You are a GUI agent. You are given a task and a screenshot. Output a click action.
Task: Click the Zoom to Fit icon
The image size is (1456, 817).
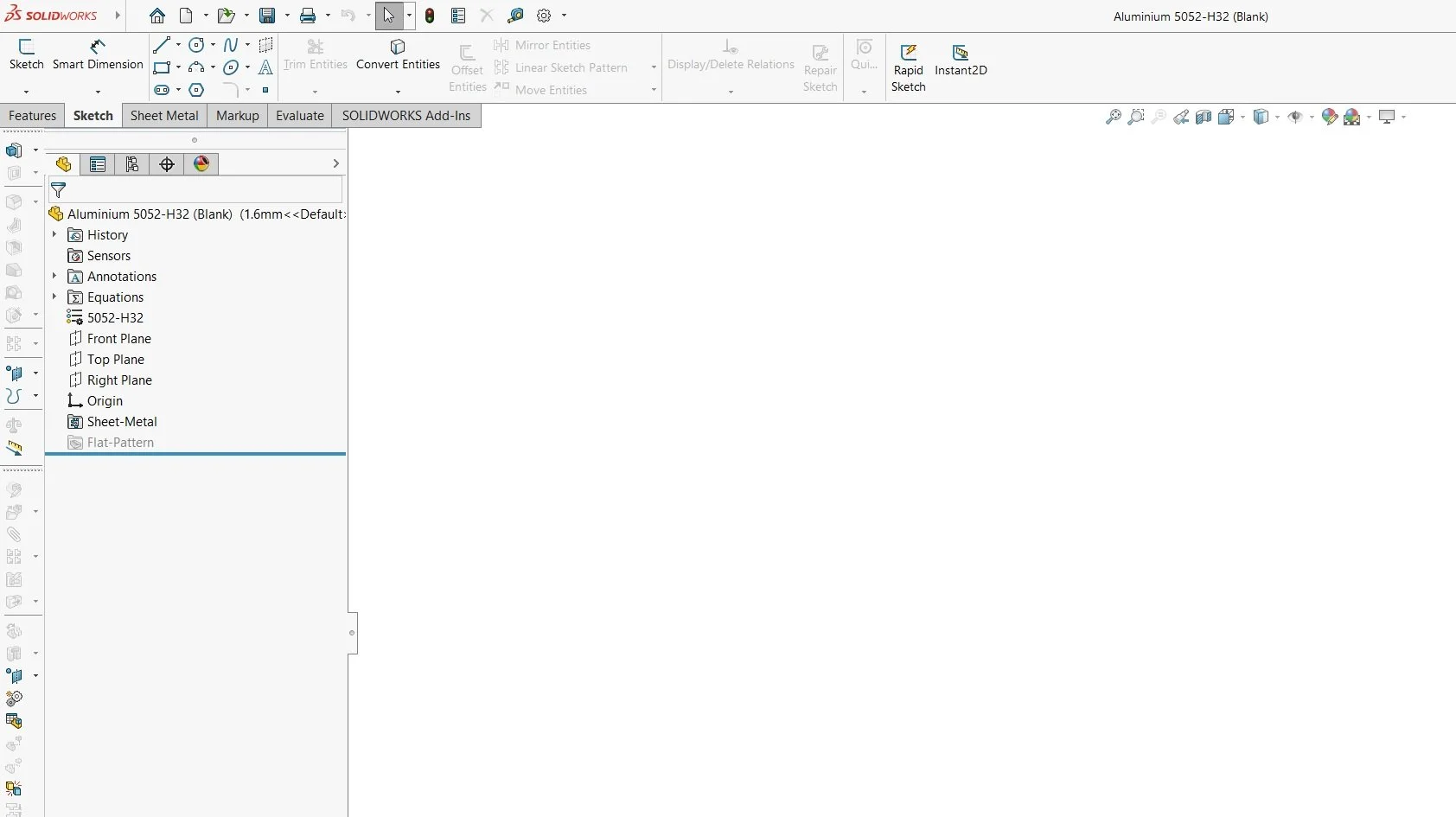1114,117
